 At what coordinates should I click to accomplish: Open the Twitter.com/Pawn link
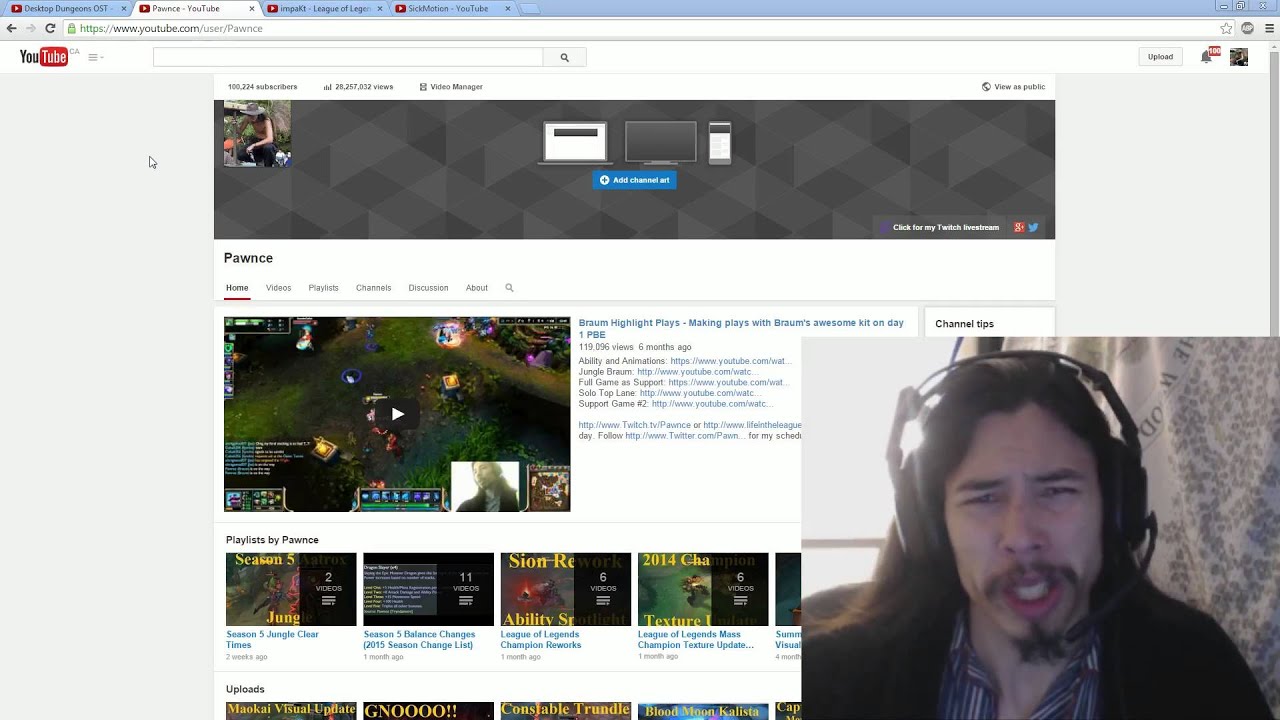coord(685,436)
